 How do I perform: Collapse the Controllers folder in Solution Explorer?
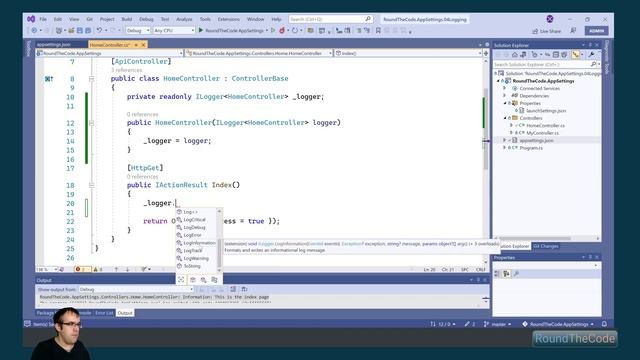pyautogui.click(x=505, y=118)
